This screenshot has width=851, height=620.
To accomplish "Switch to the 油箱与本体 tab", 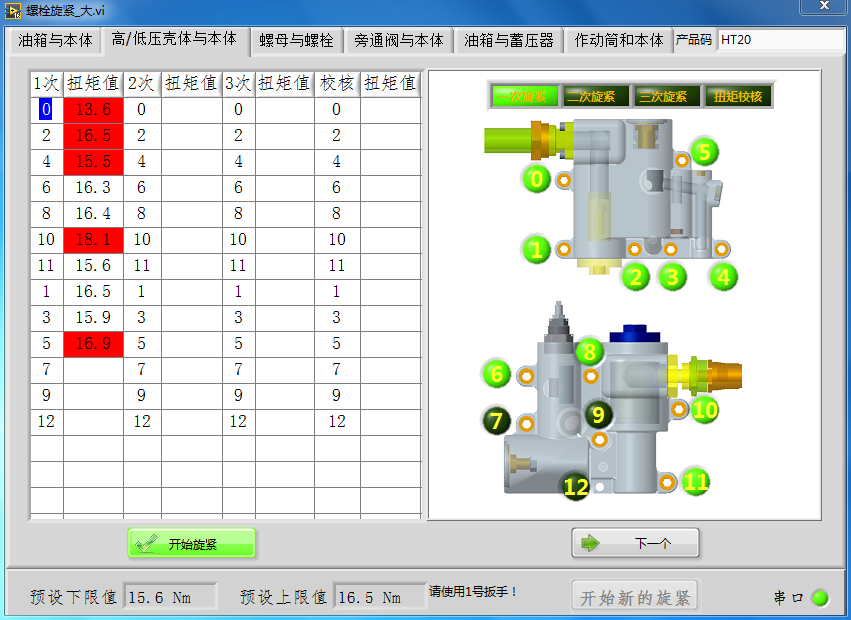I will click(x=55, y=41).
